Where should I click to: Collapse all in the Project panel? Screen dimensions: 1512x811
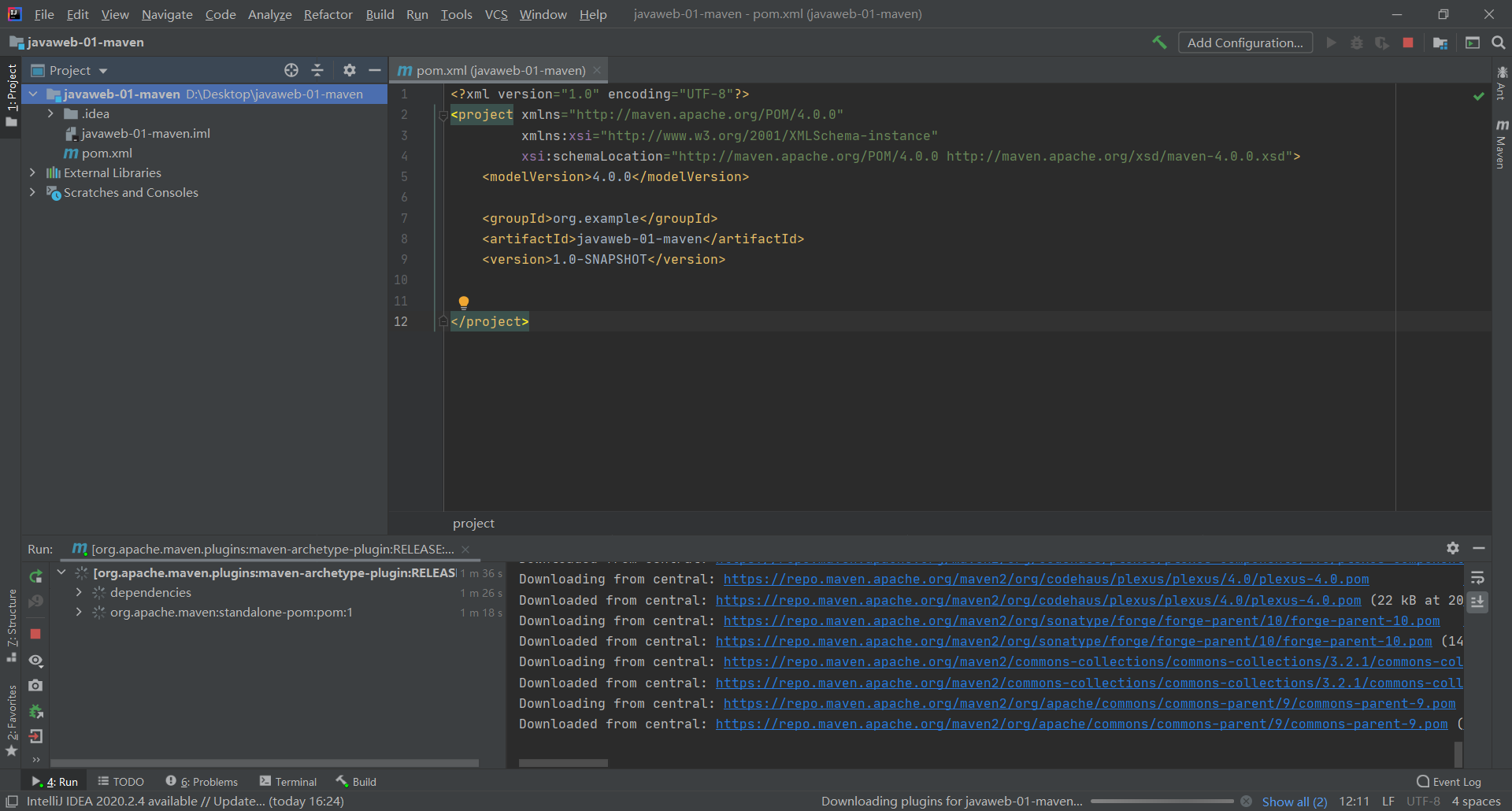click(317, 70)
